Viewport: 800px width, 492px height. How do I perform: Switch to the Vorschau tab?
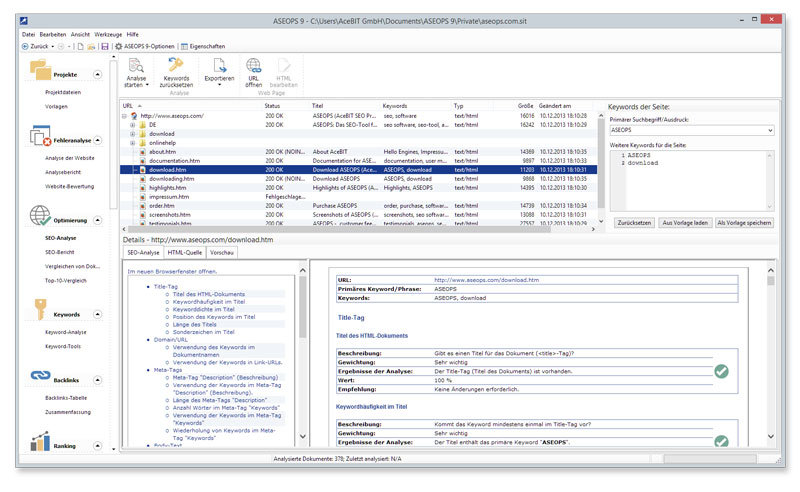pos(222,253)
